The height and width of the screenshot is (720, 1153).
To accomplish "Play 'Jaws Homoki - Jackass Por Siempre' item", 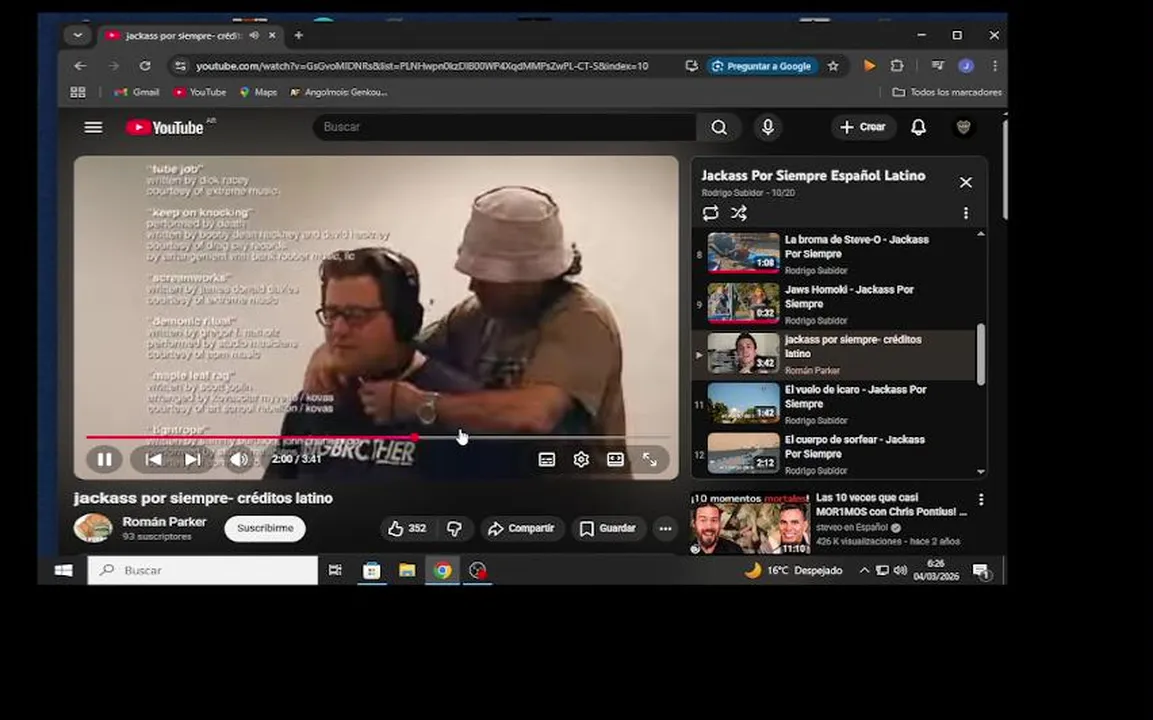I will tap(833, 304).
